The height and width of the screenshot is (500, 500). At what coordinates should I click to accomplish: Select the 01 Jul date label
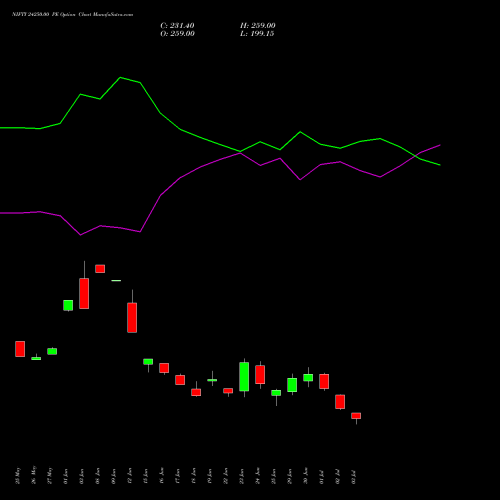point(322,477)
